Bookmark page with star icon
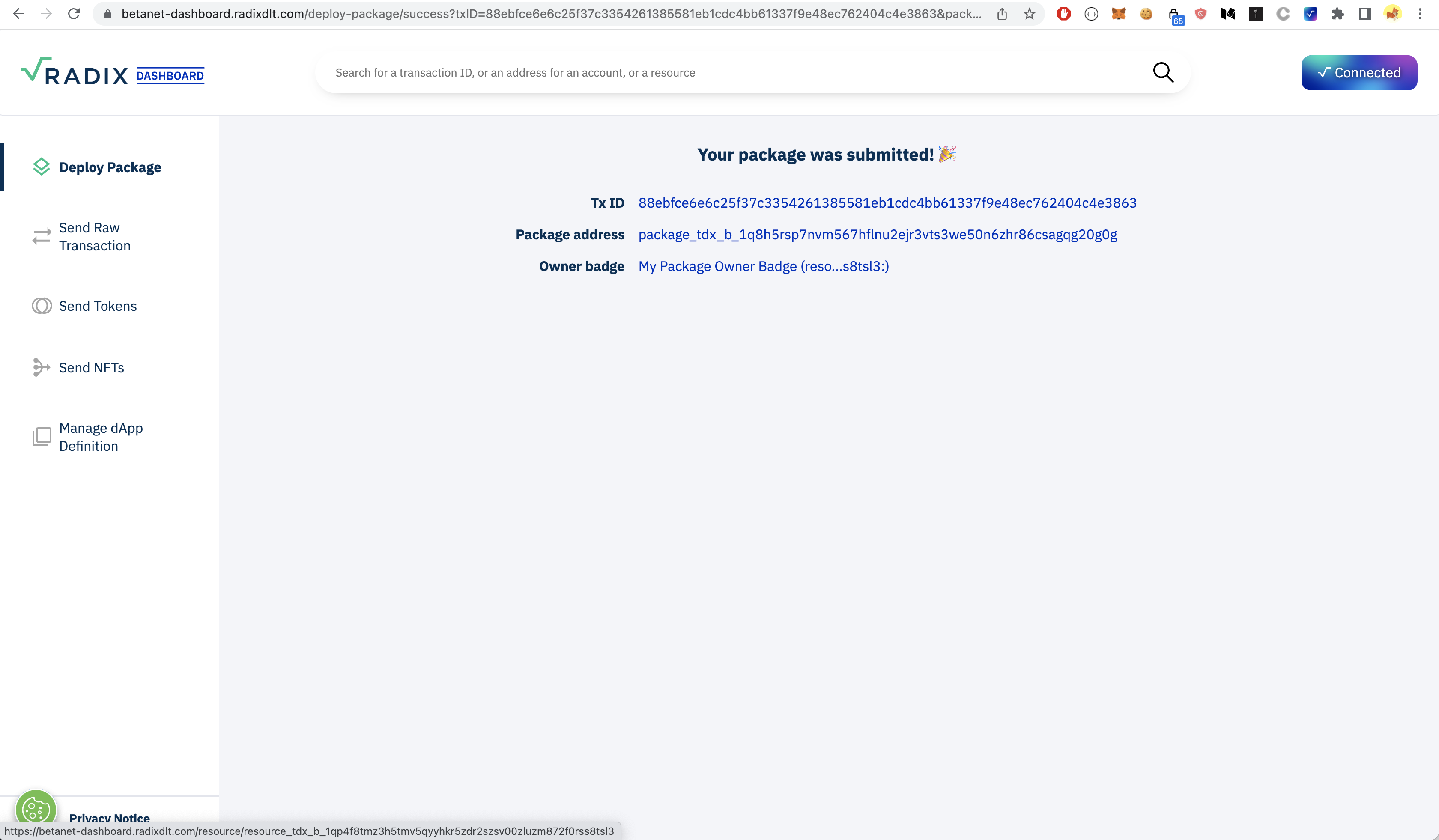This screenshot has width=1439, height=840. pos(1029,14)
